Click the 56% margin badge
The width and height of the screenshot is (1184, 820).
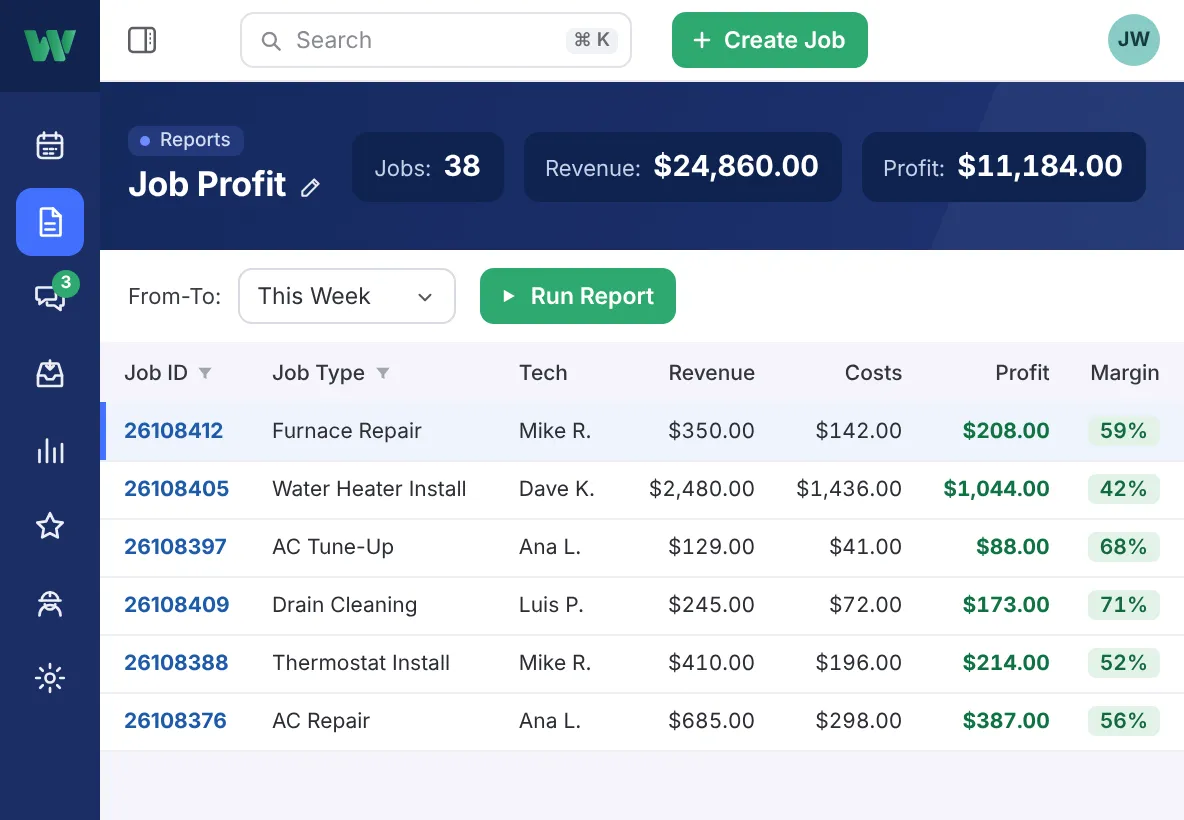point(1124,721)
